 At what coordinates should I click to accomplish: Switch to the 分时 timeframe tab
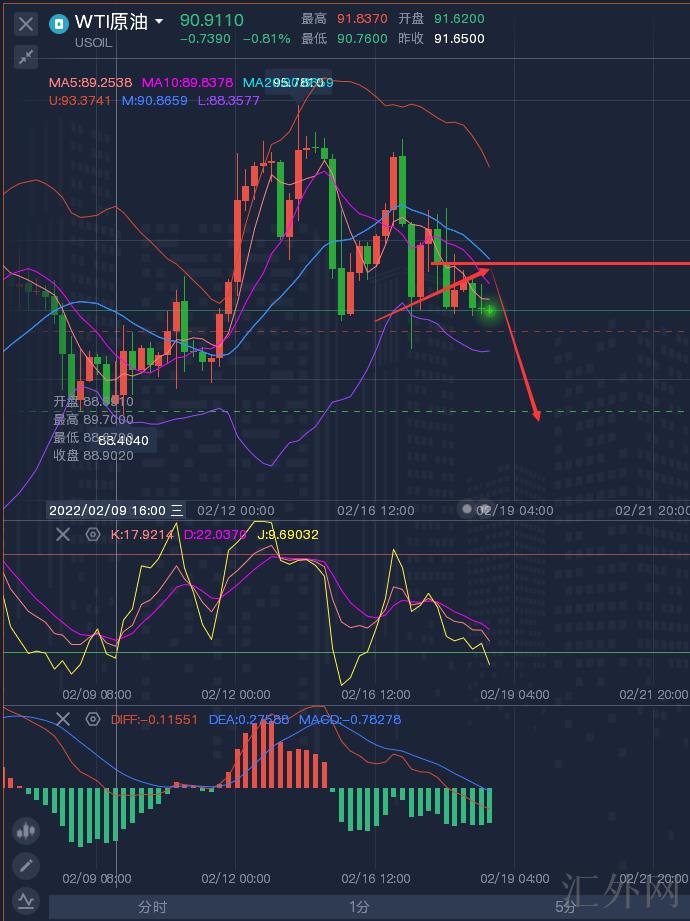(152, 907)
